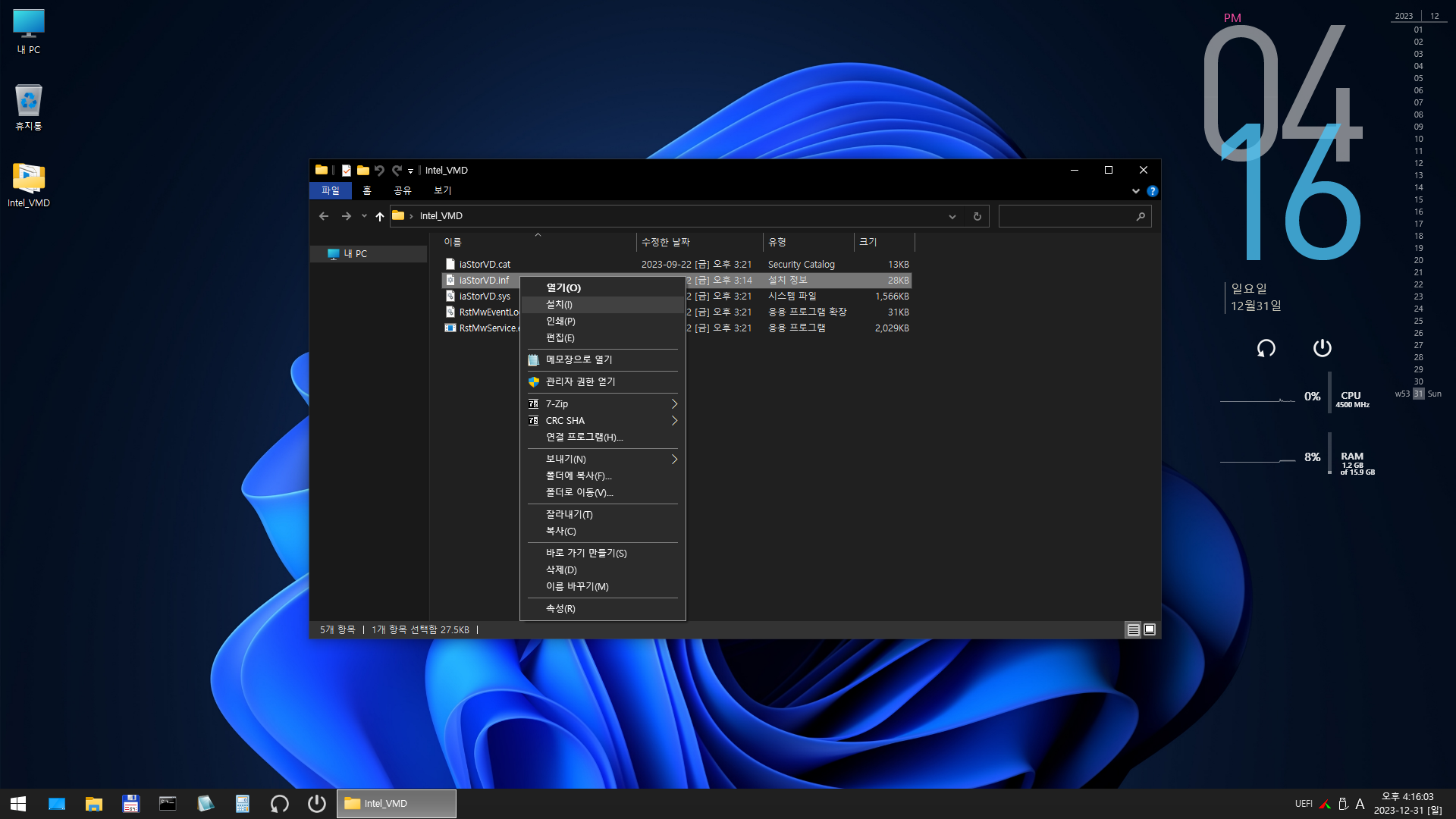Go back with the back arrow
The width and height of the screenshot is (1456, 819).
pos(324,216)
